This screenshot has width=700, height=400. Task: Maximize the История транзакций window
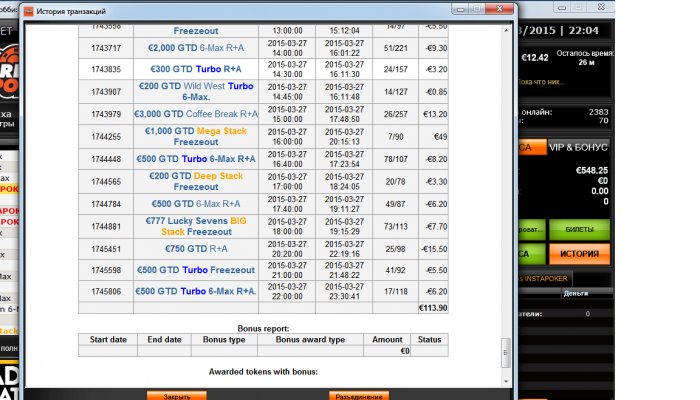click(477, 8)
